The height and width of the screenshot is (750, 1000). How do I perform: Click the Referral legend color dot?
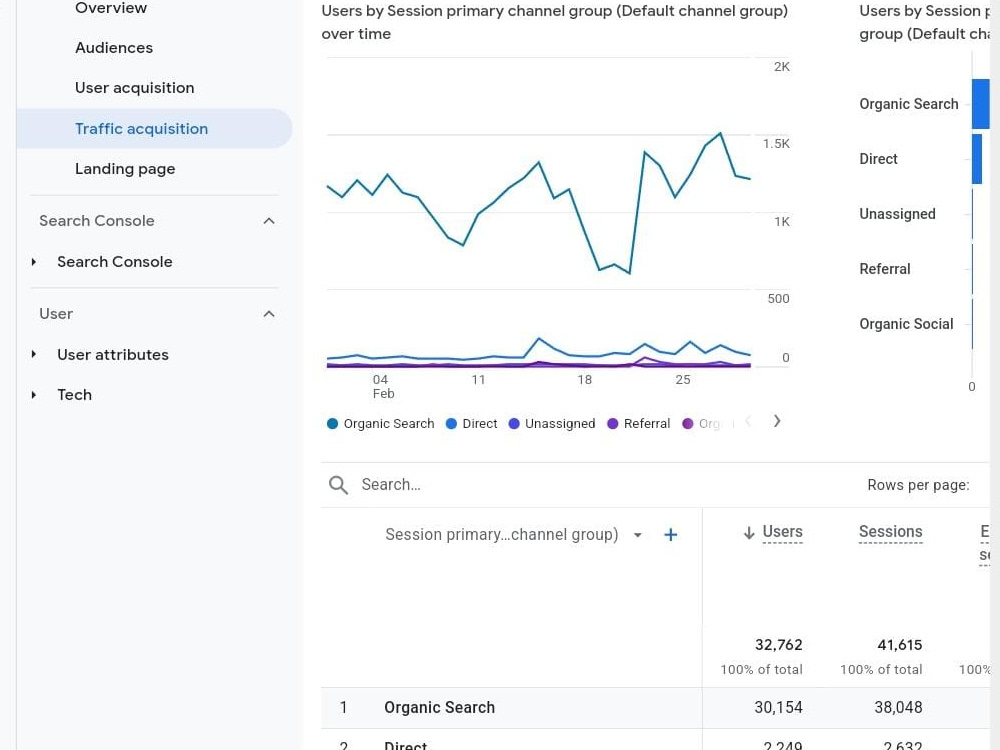(613, 423)
